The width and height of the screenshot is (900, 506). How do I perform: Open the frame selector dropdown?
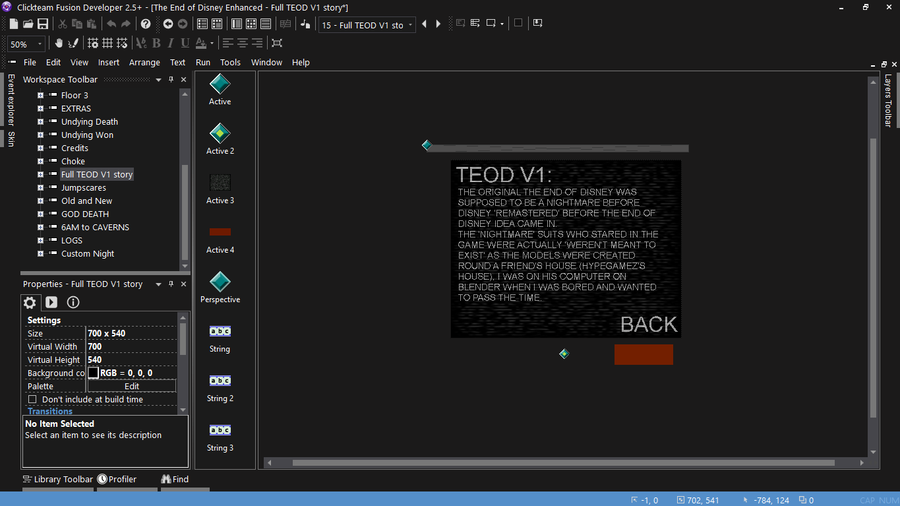pyautogui.click(x=410, y=25)
